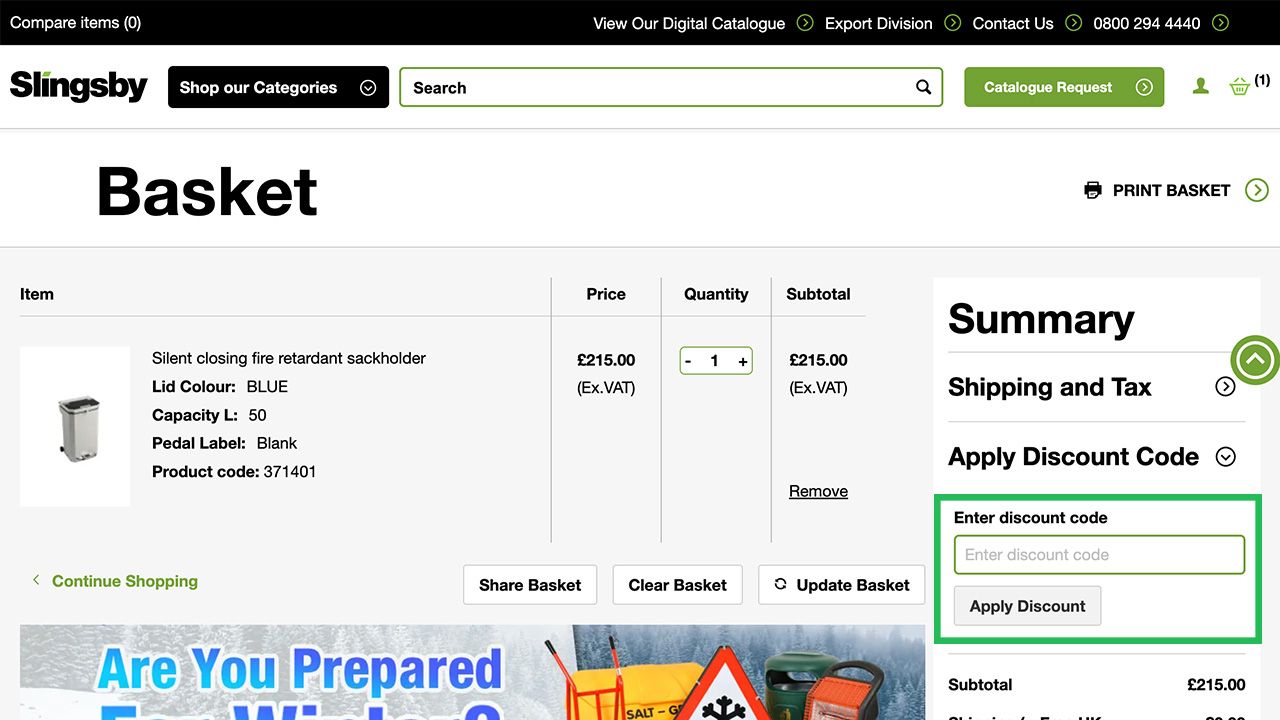Open View Our Digital Catalogue link
The width and height of the screenshot is (1280, 720).
click(689, 23)
